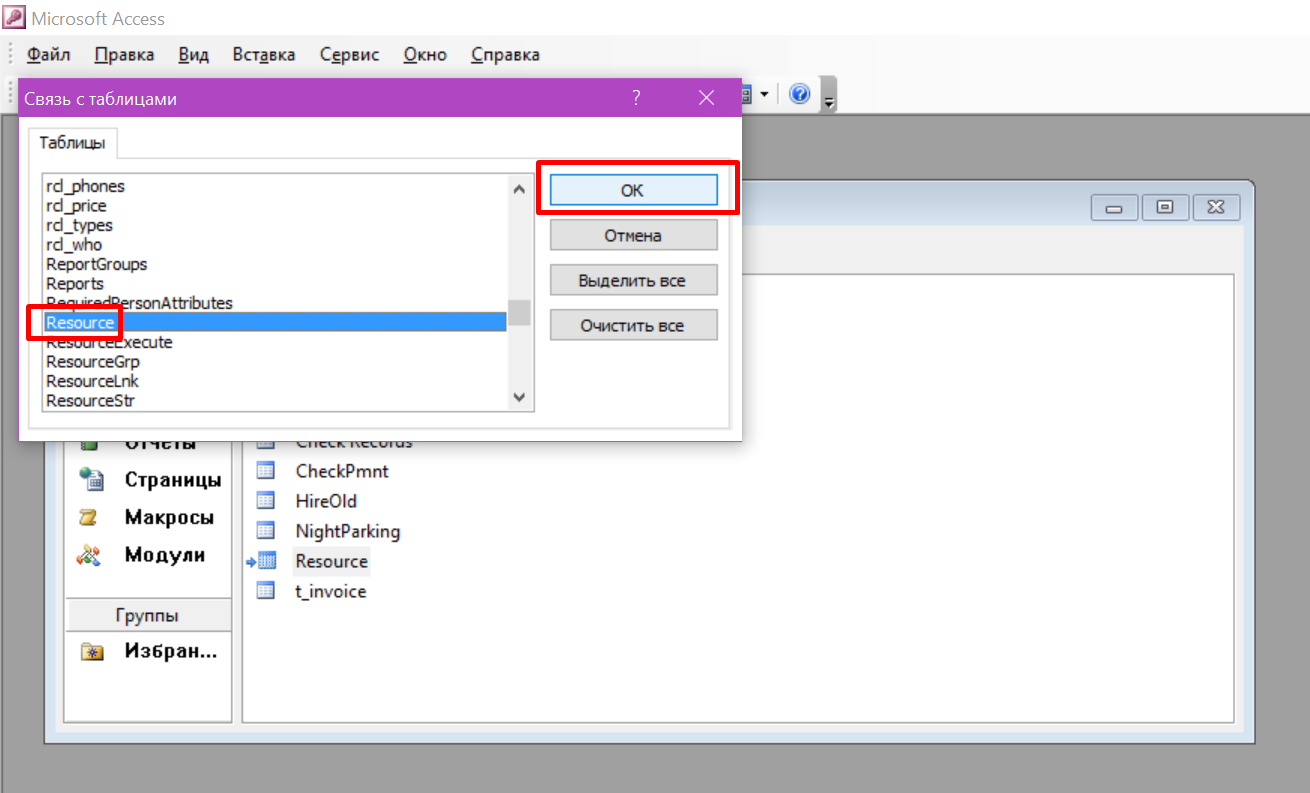Open the Правка menu

tap(124, 55)
